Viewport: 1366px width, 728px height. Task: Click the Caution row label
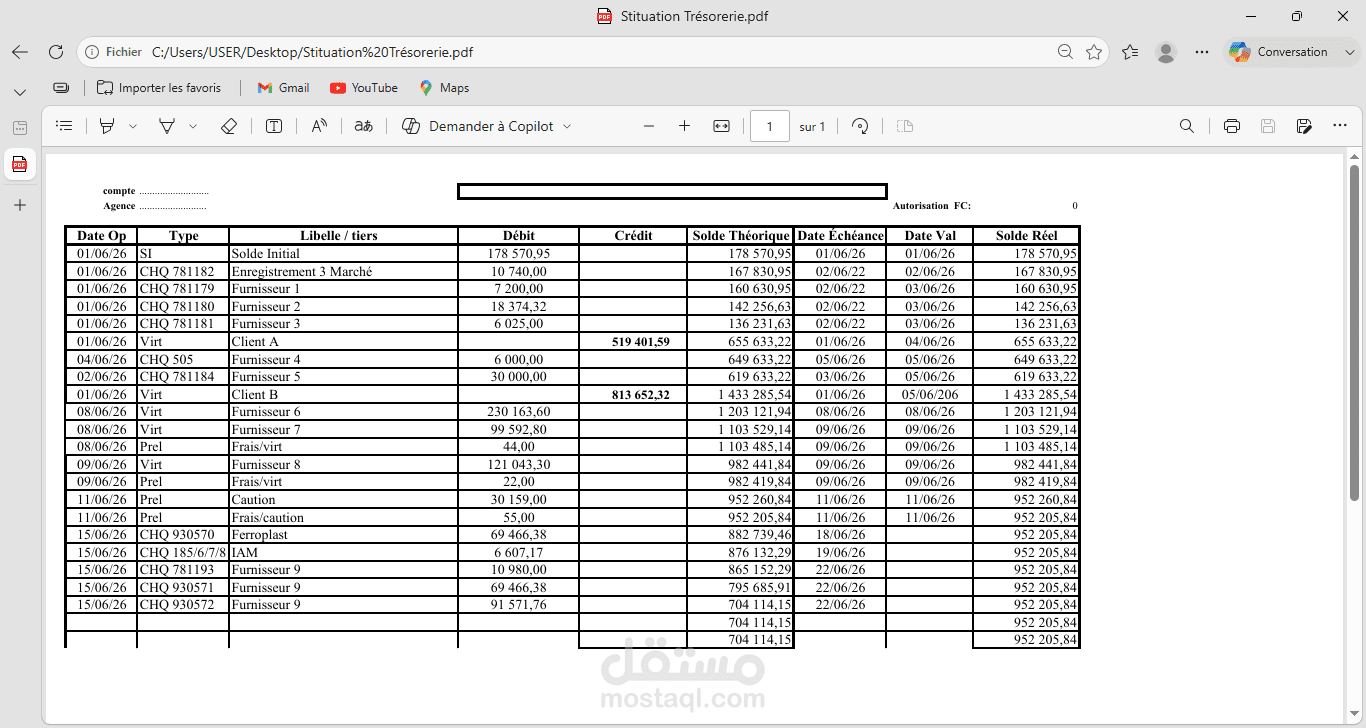[253, 500]
